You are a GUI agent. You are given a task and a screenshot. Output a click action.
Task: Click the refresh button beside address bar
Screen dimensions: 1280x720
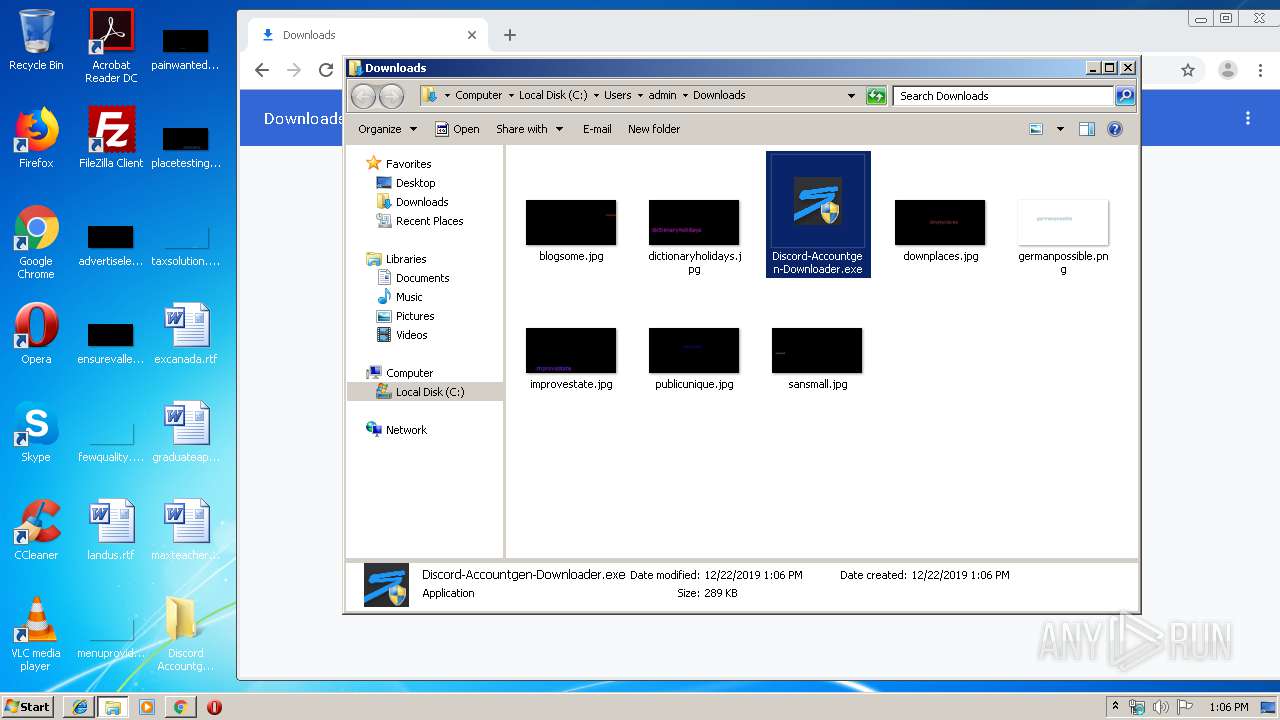876,96
